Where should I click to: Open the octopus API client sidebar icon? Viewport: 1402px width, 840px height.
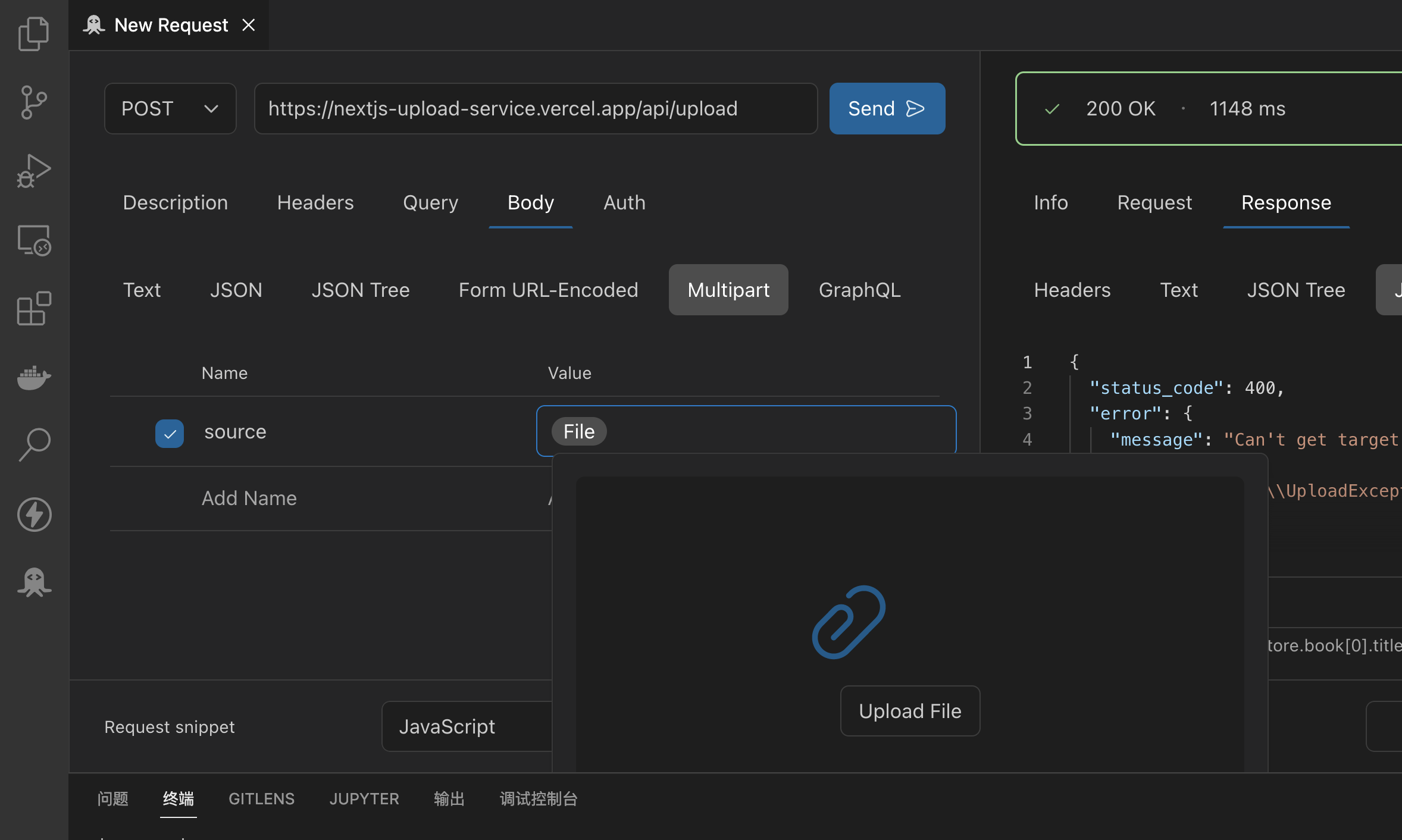click(x=34, y=582)
